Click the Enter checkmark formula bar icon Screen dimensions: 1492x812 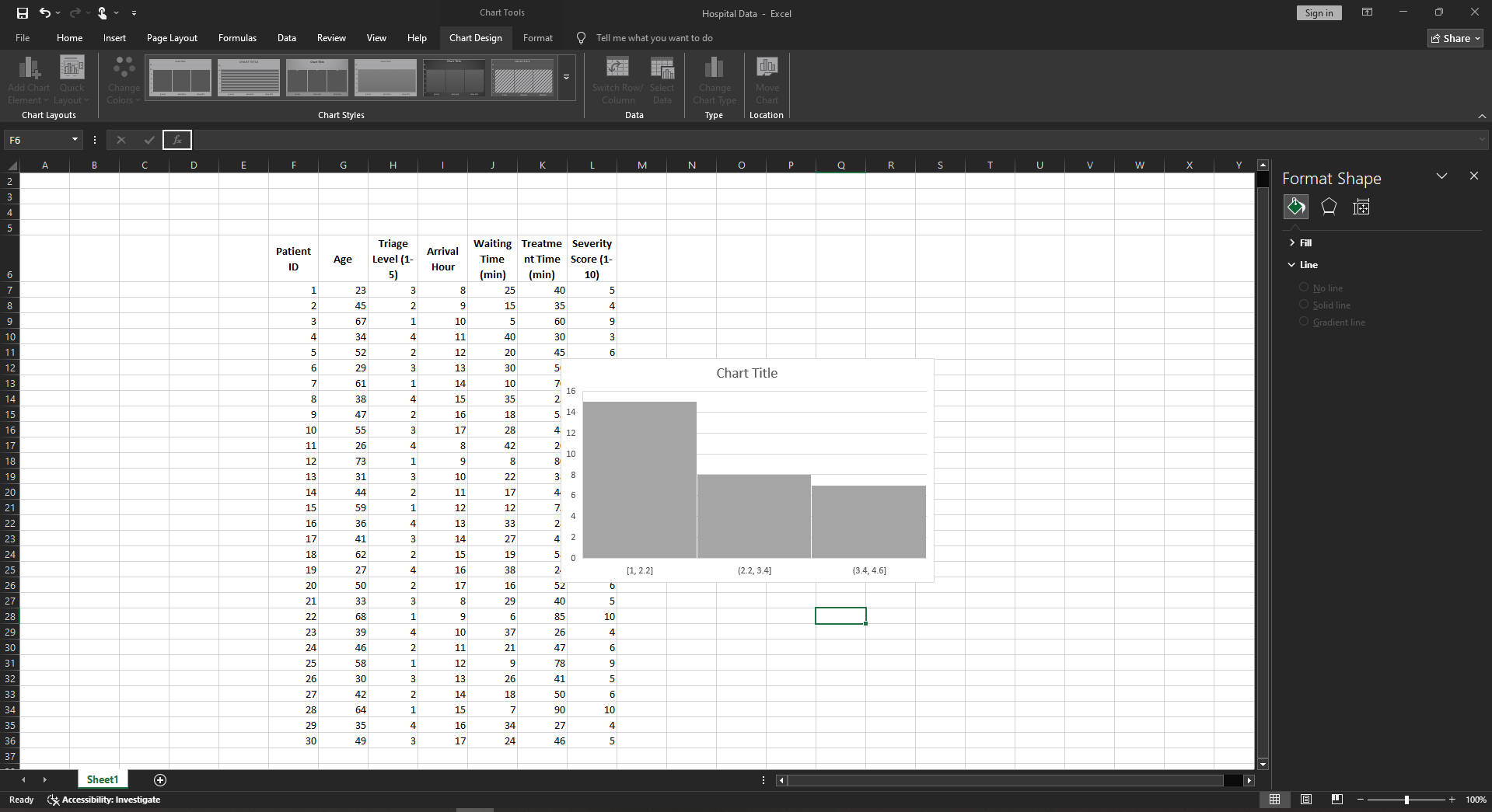(x=149, y=140)
